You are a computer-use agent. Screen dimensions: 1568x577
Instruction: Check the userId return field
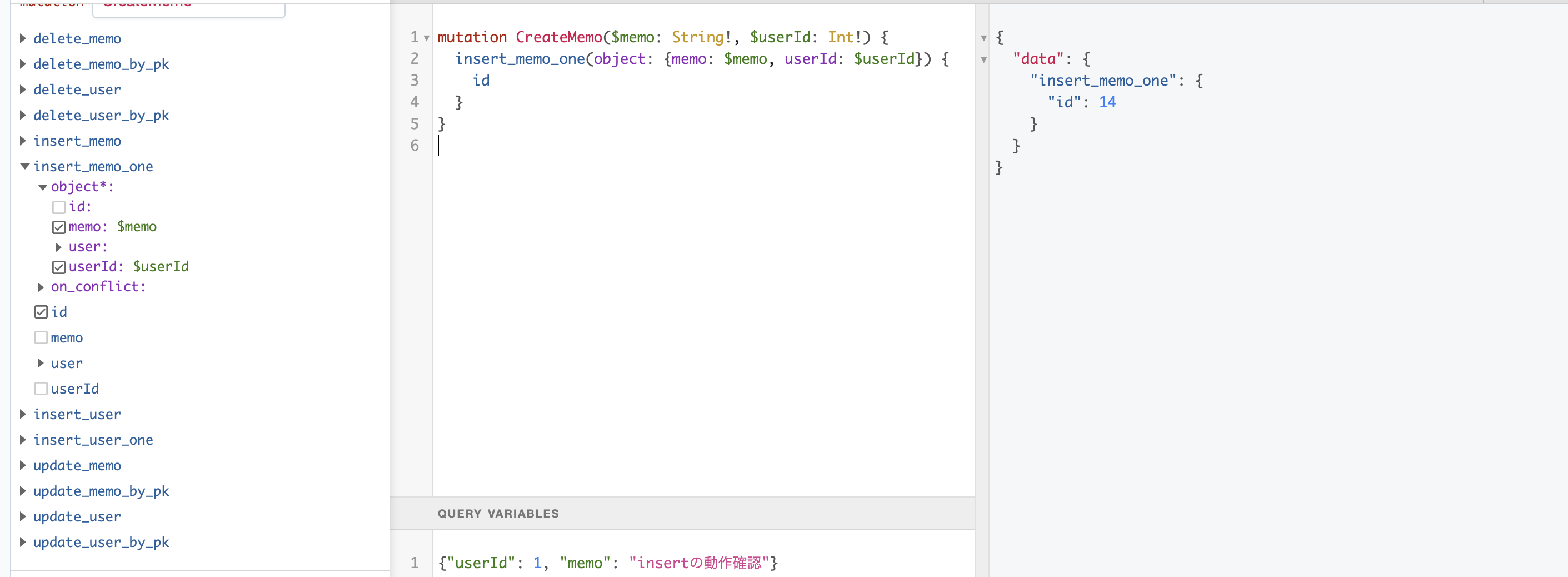click(41, 389)
